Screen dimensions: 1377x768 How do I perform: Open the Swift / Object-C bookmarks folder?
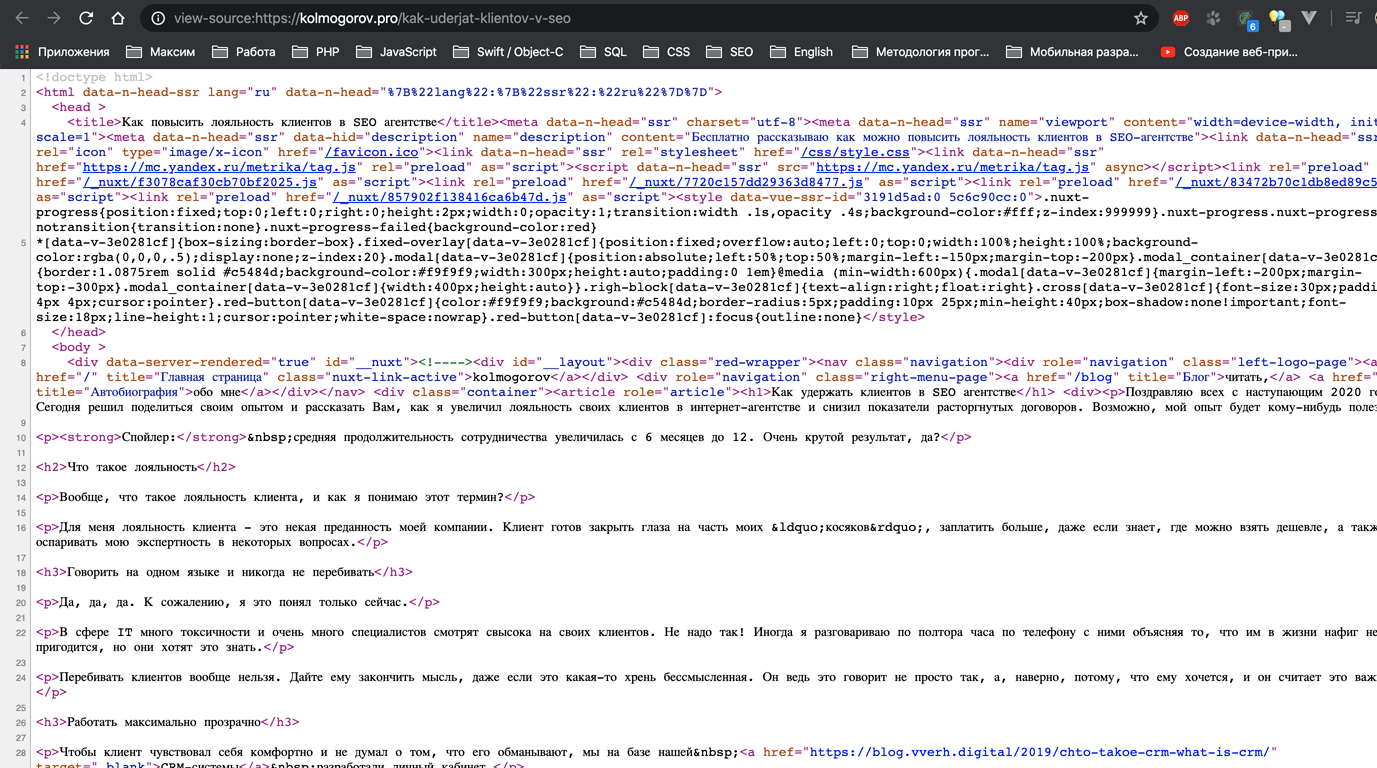tap(508, 52)
